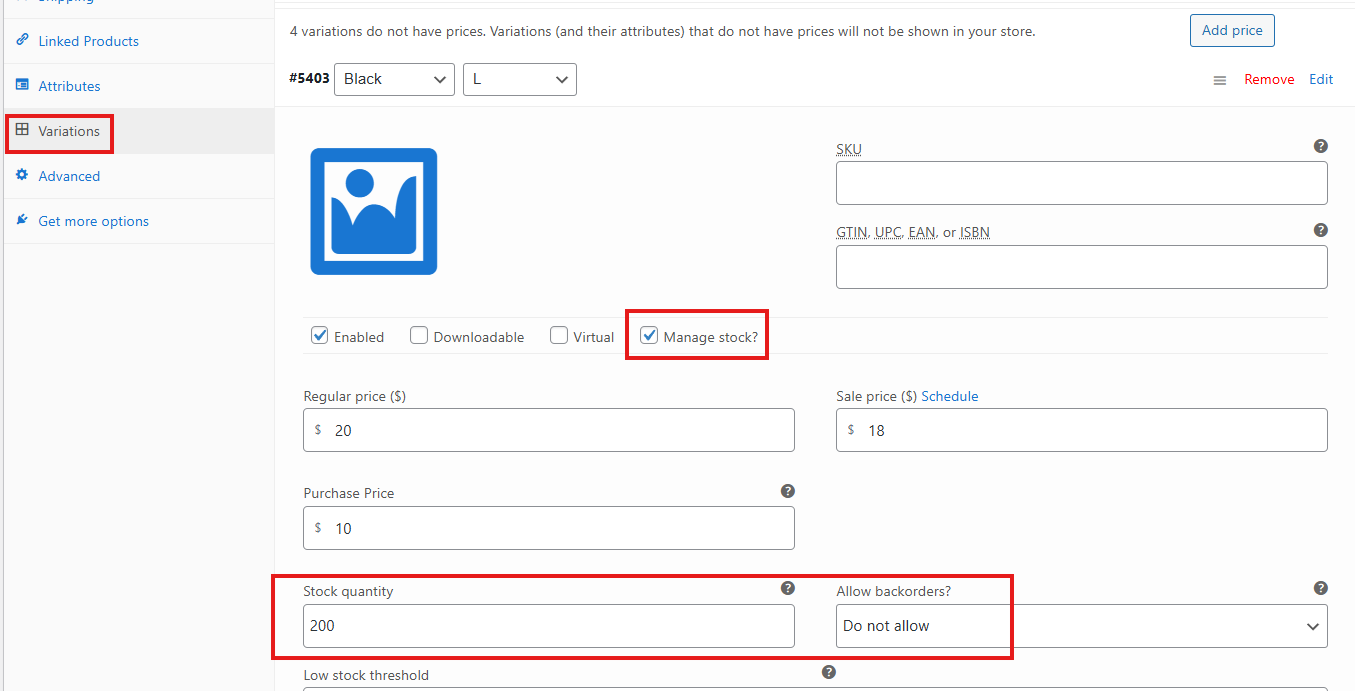Click the Sale price field

click(x=1082, y=430)
